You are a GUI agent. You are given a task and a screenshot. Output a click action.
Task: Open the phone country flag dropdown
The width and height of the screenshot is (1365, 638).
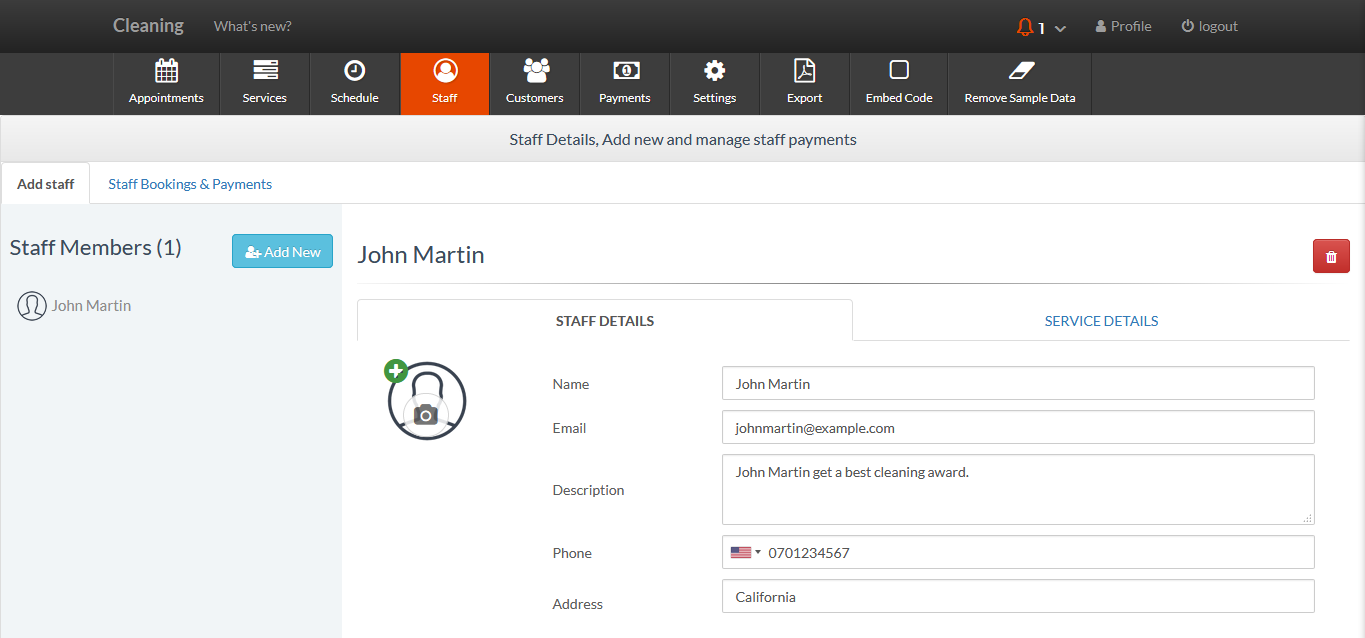745,552
